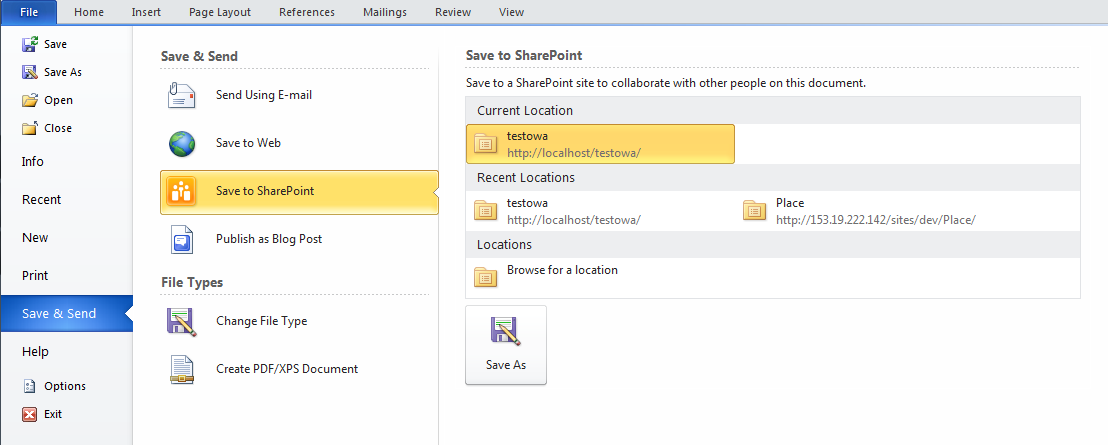Screen dimensions: 1108x445
Task: Click the Close folder icon
Action: pos(30,128)
